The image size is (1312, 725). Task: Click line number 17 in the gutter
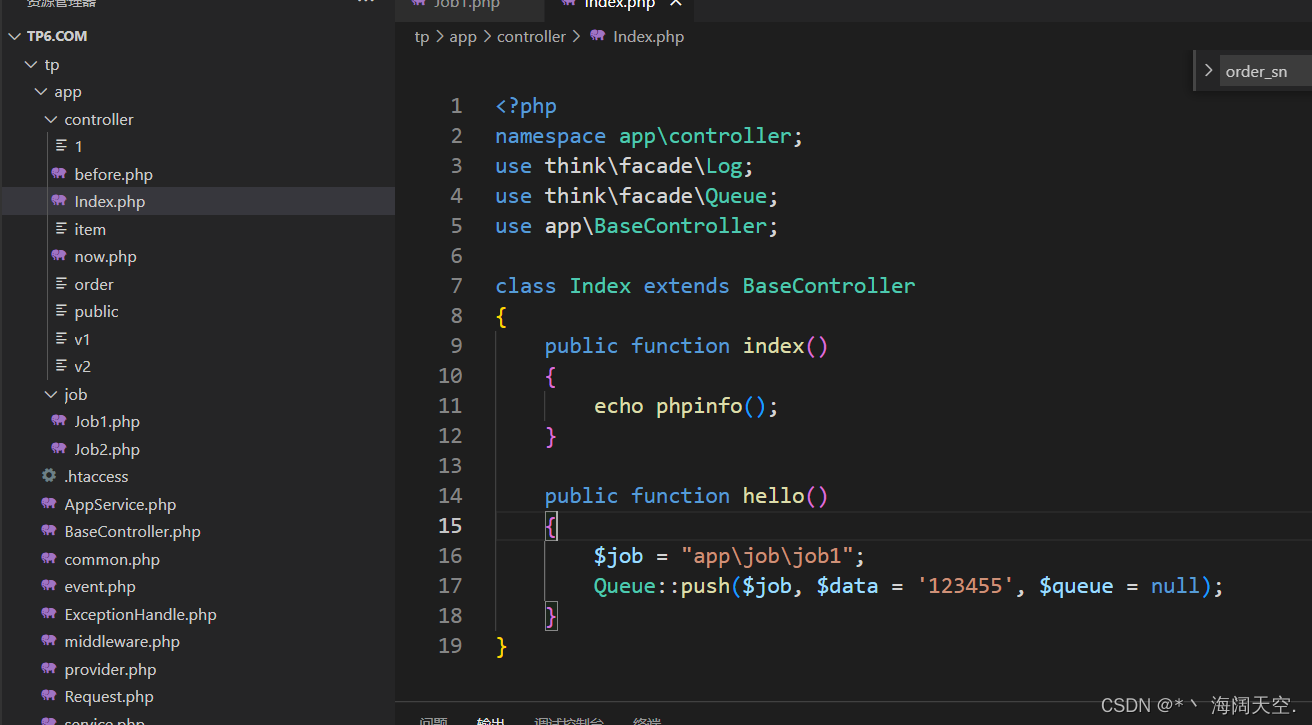tap(450, 585)
